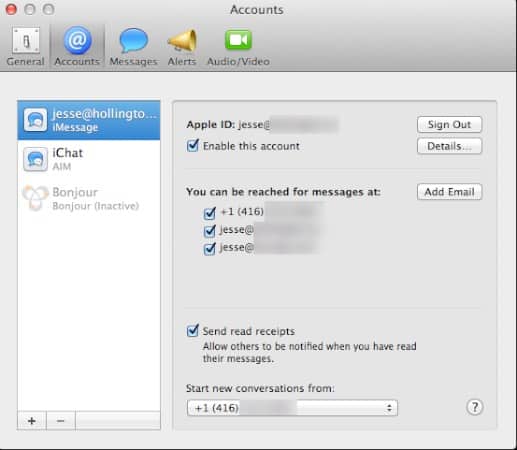Click 'Allow others to be notified' description

(309, 352)
